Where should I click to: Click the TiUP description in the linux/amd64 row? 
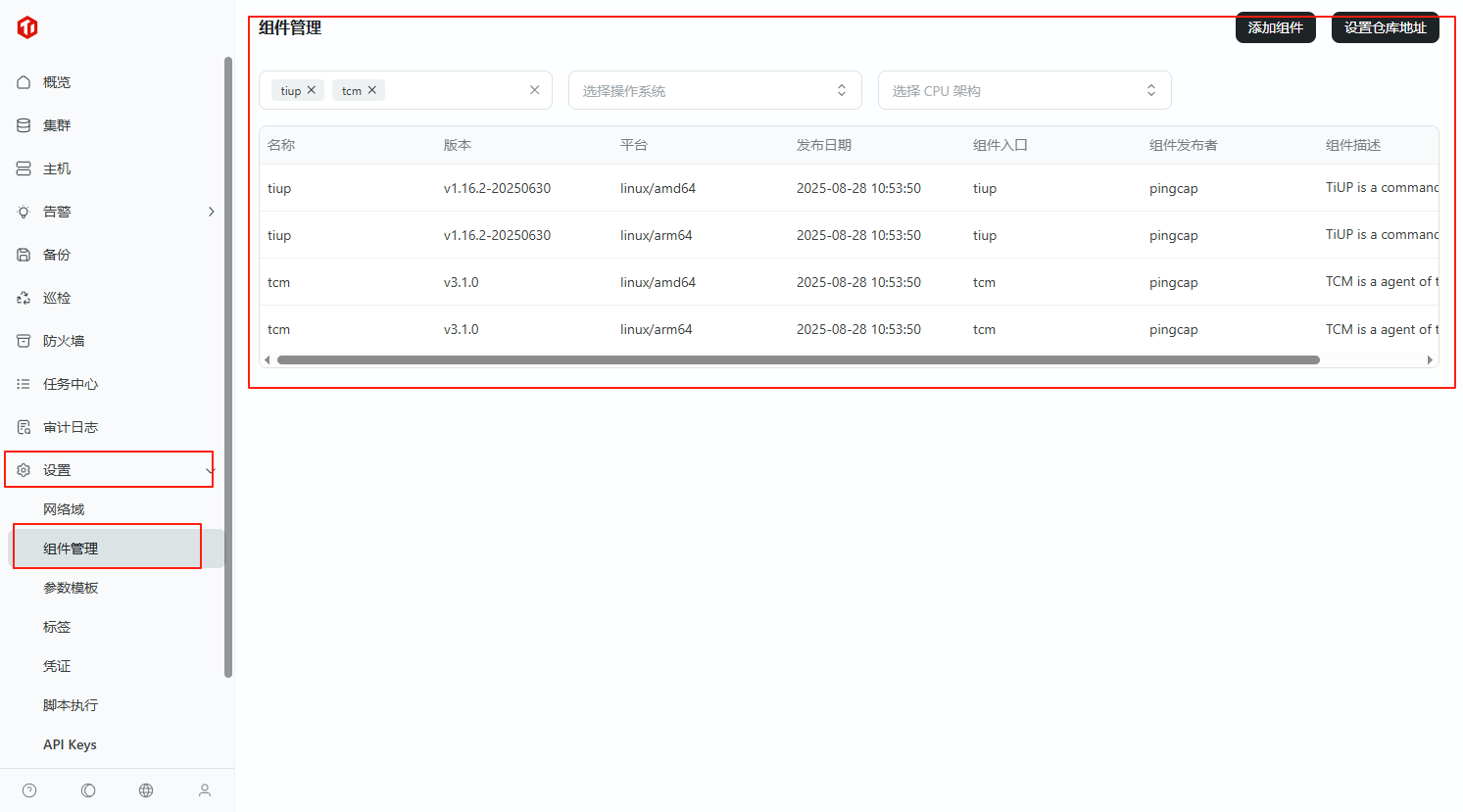click(x=1382, y=187)
